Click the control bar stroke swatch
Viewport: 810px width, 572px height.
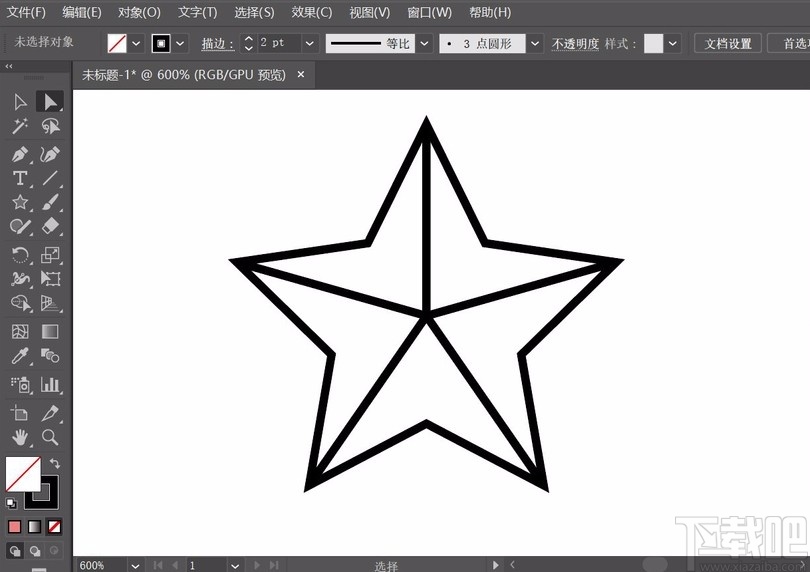161,43
